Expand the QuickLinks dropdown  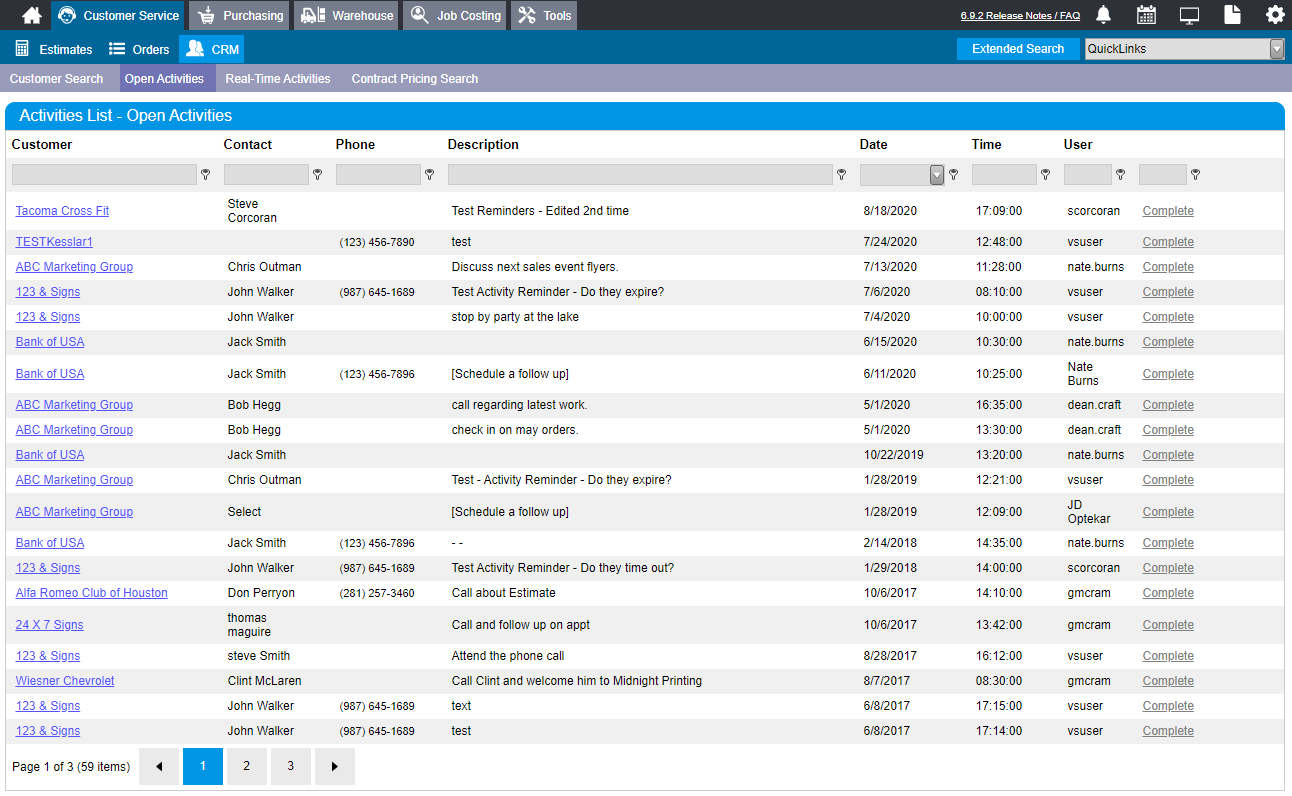(x=1277, y=49)
